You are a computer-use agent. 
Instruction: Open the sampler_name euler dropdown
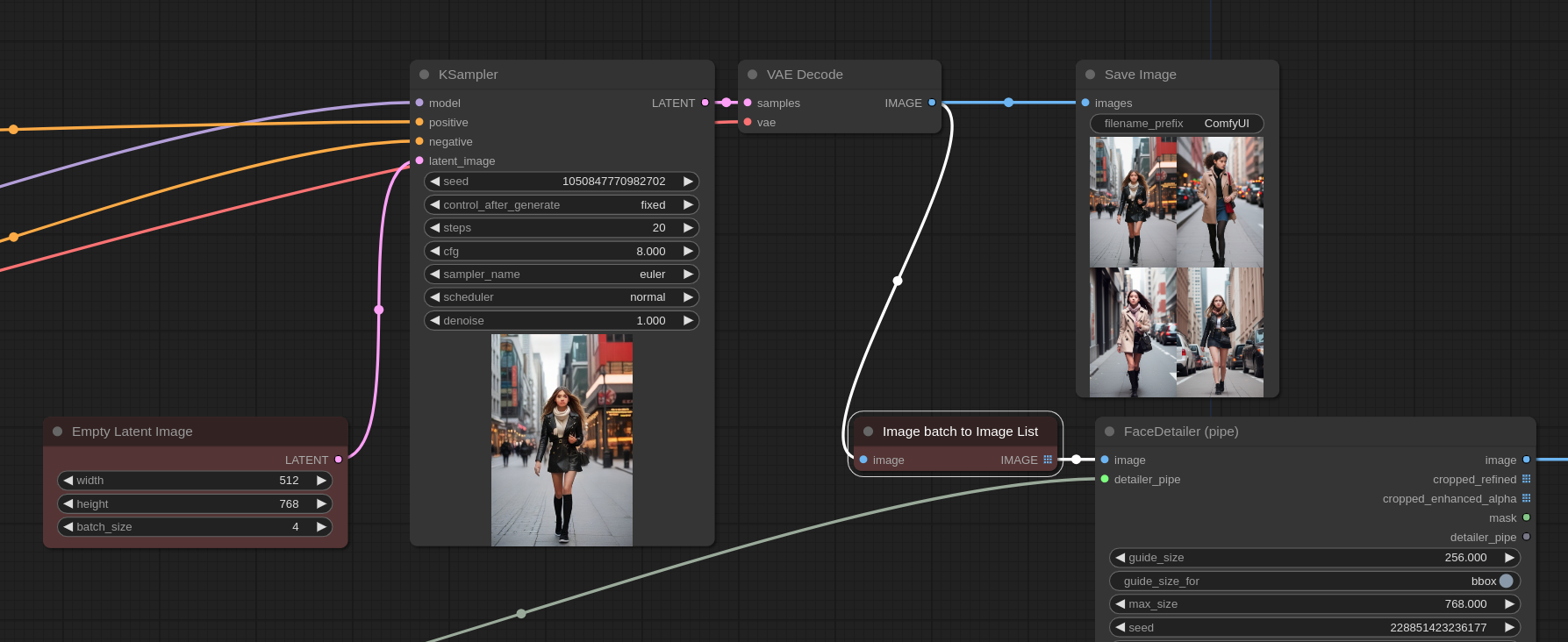562,275
